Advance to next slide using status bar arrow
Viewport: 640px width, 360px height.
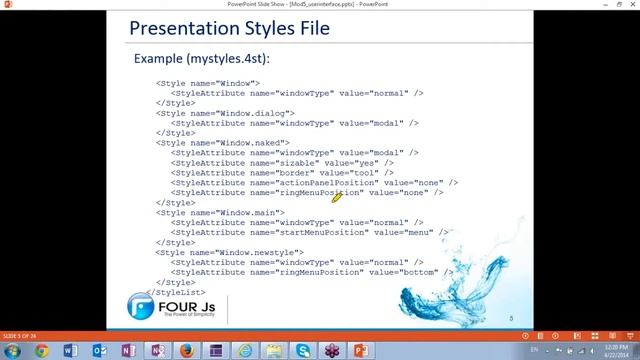coord(556,336)
